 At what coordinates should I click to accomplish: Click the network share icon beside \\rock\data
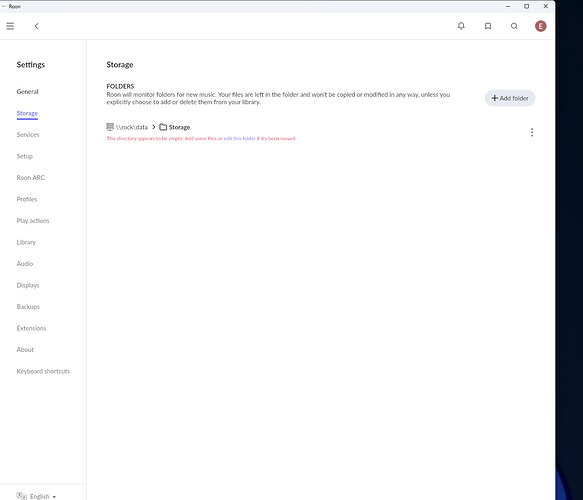(x=110, y=127)
